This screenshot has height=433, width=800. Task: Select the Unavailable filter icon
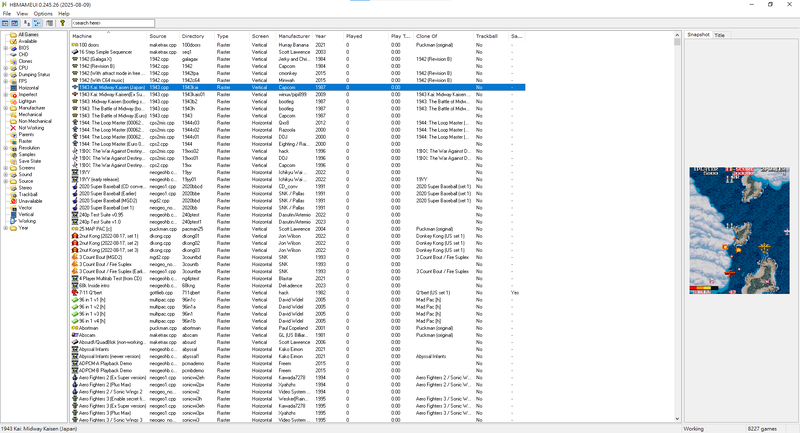point(13,201)
